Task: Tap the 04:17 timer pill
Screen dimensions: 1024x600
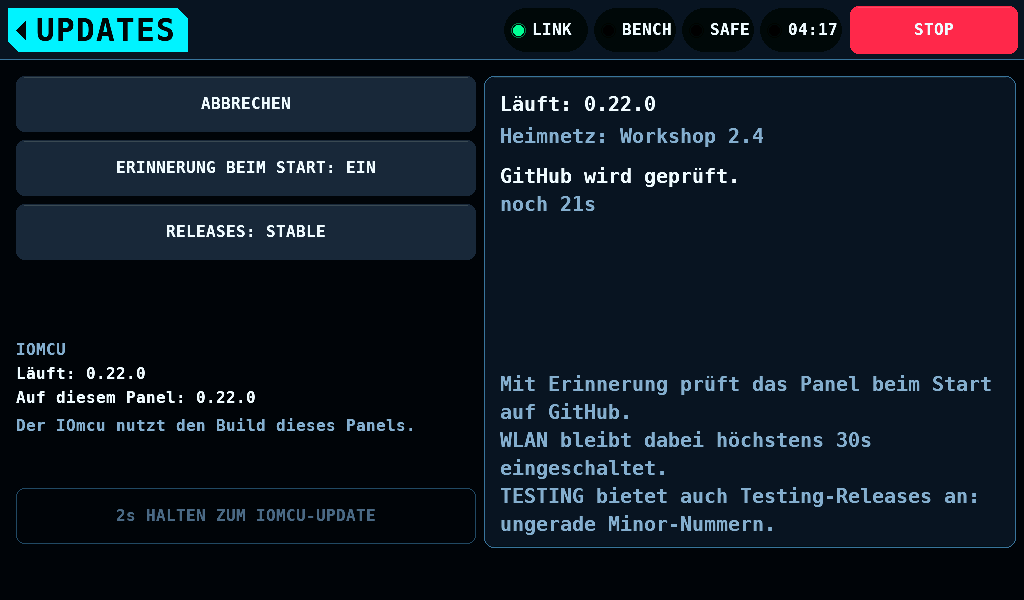Action: point(801,30)
